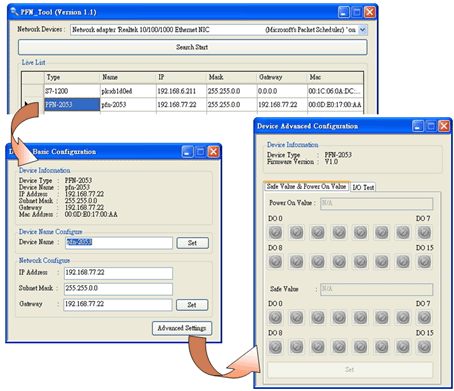Image resolution: width=454 pixels, height=391 pixels.
Task: Close the Device Advanced Configuration window
Action: click(x=443, y=126)
